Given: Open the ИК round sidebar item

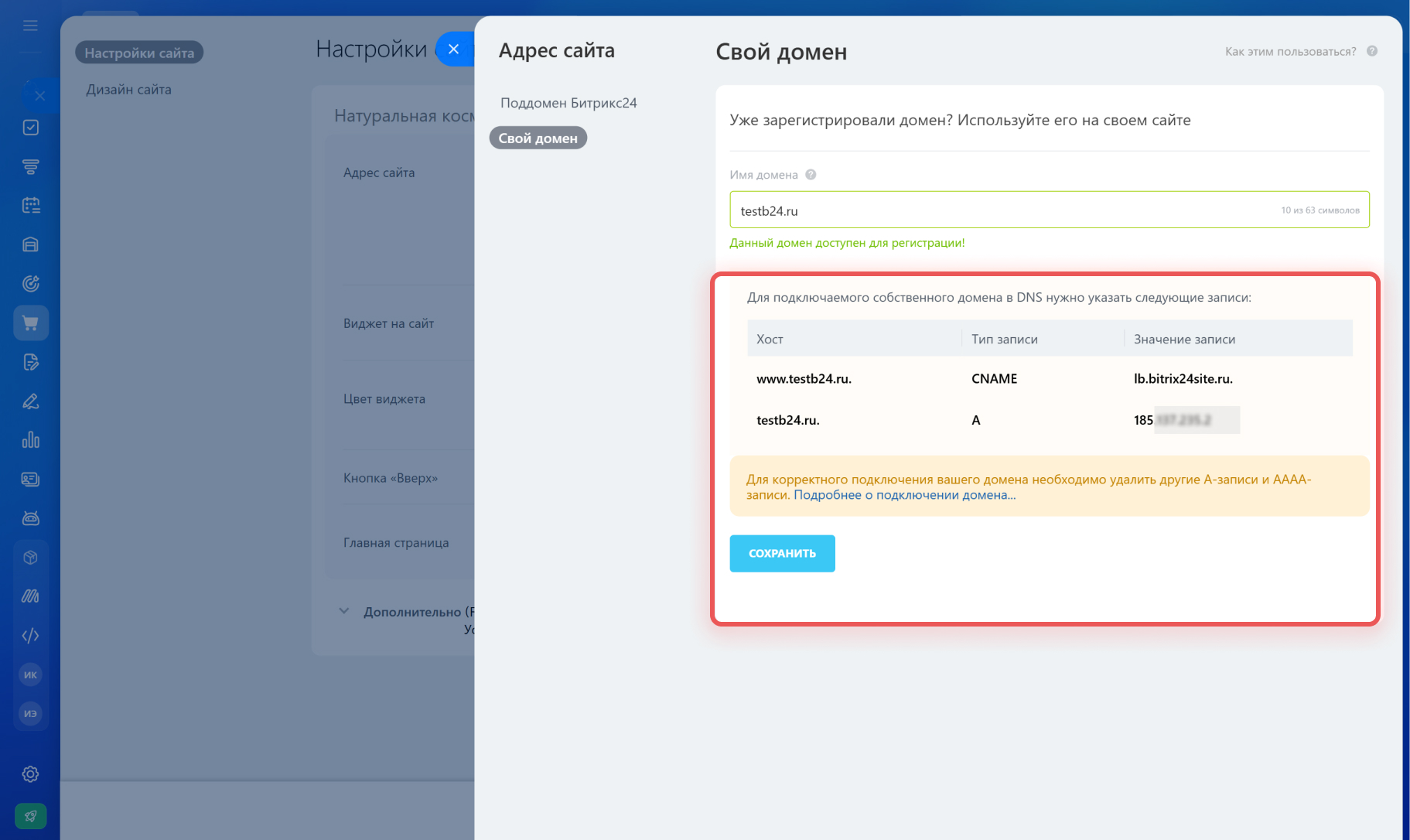Looking at the screenshot, I should point(30,674).
